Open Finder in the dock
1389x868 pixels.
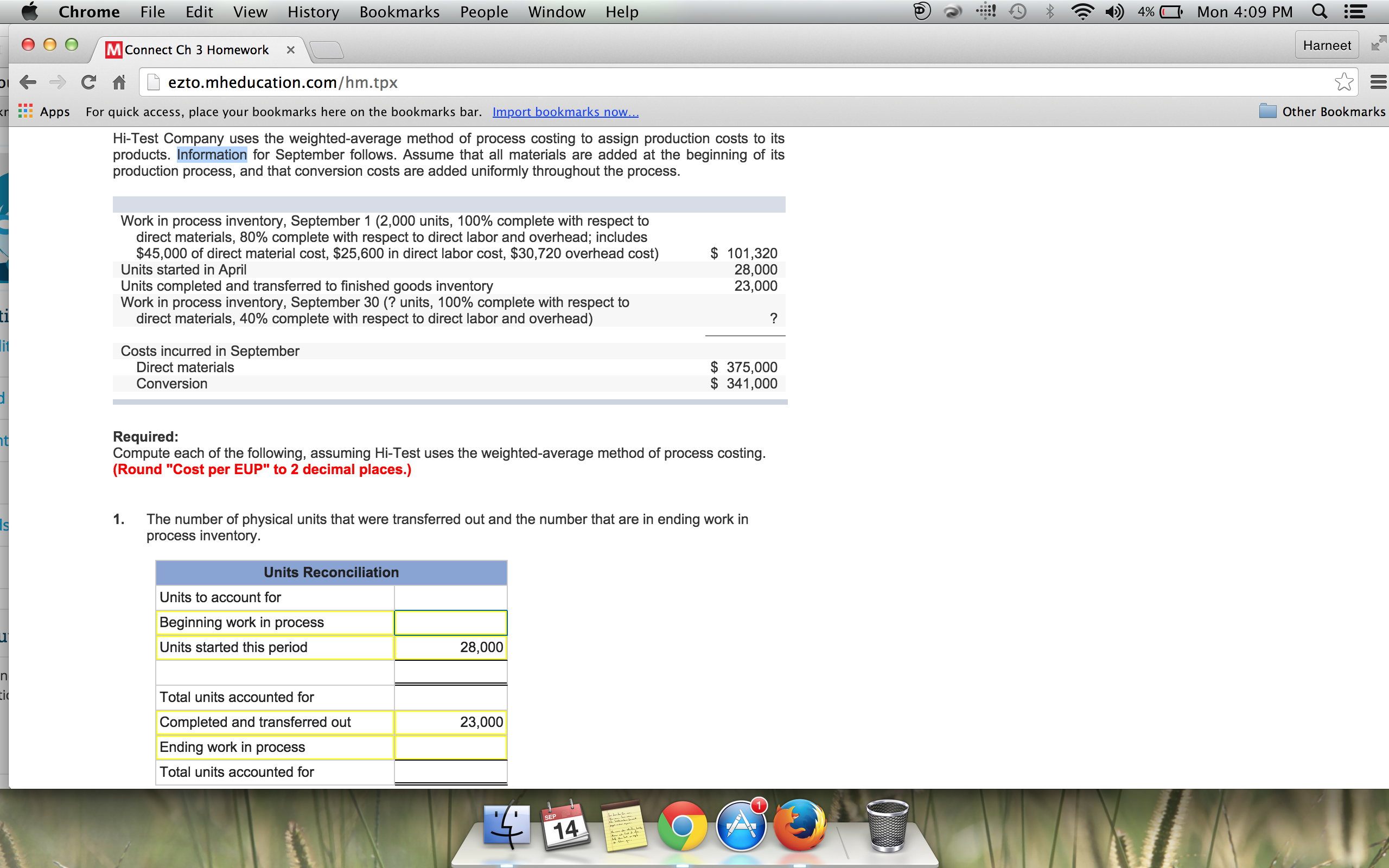point(506,827)
